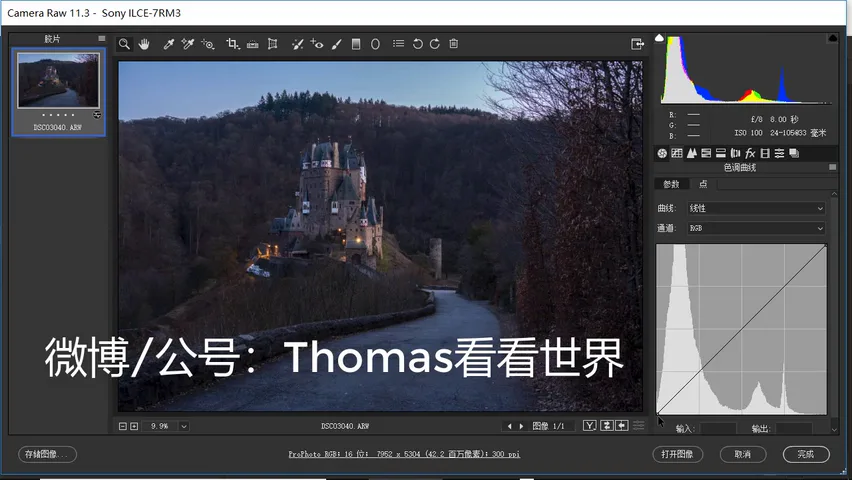The width and height of the screenshot is (852, 480).
Task: Select the Color Sampler tool
Action: 187,44
